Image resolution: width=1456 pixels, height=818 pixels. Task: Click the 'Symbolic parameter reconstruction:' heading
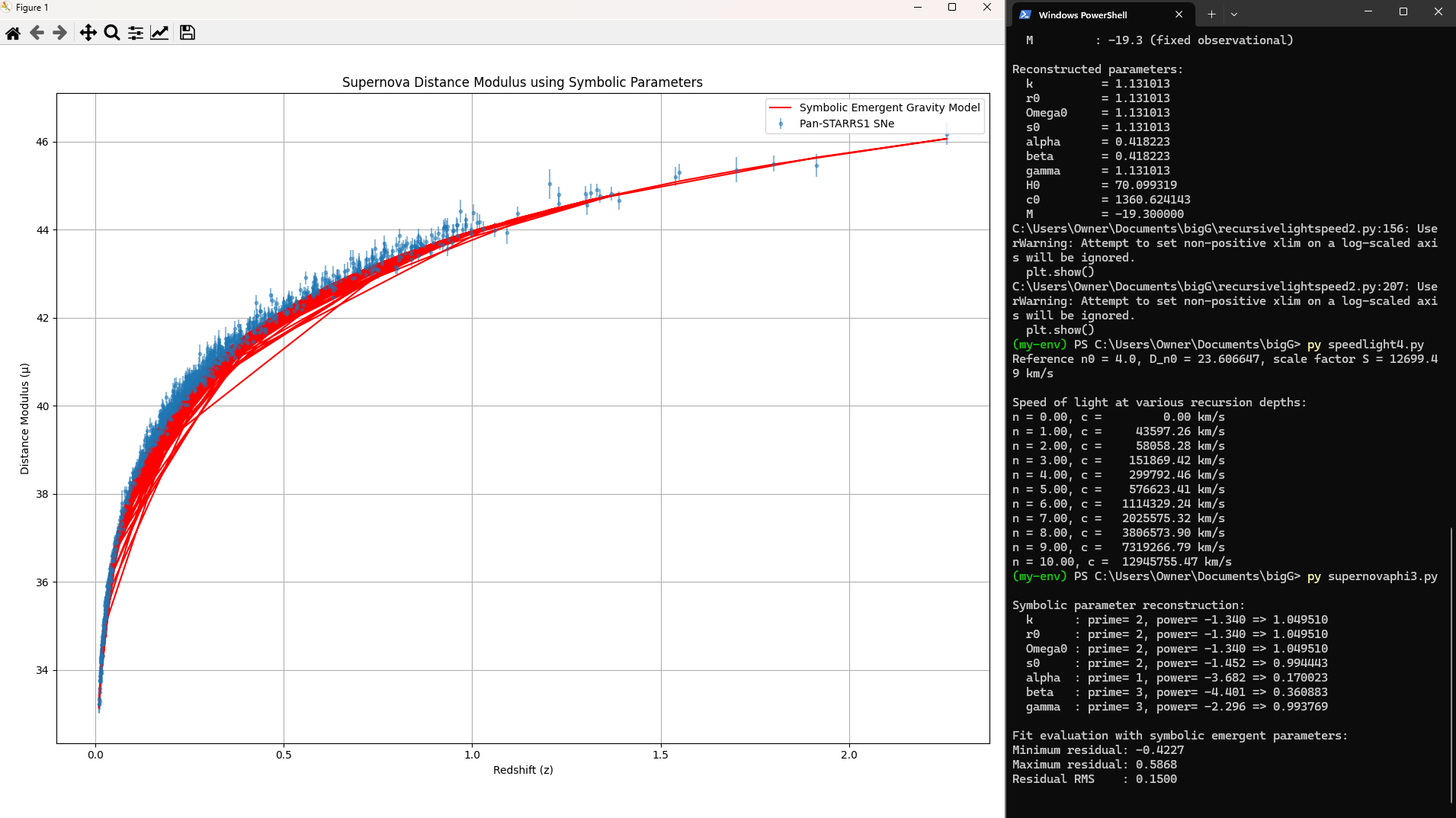1128,605
